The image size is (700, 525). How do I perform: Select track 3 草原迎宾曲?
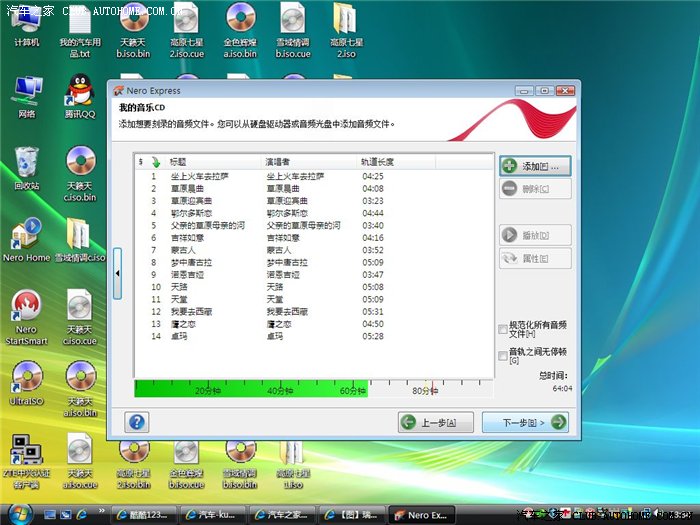[x=312, y=201]
